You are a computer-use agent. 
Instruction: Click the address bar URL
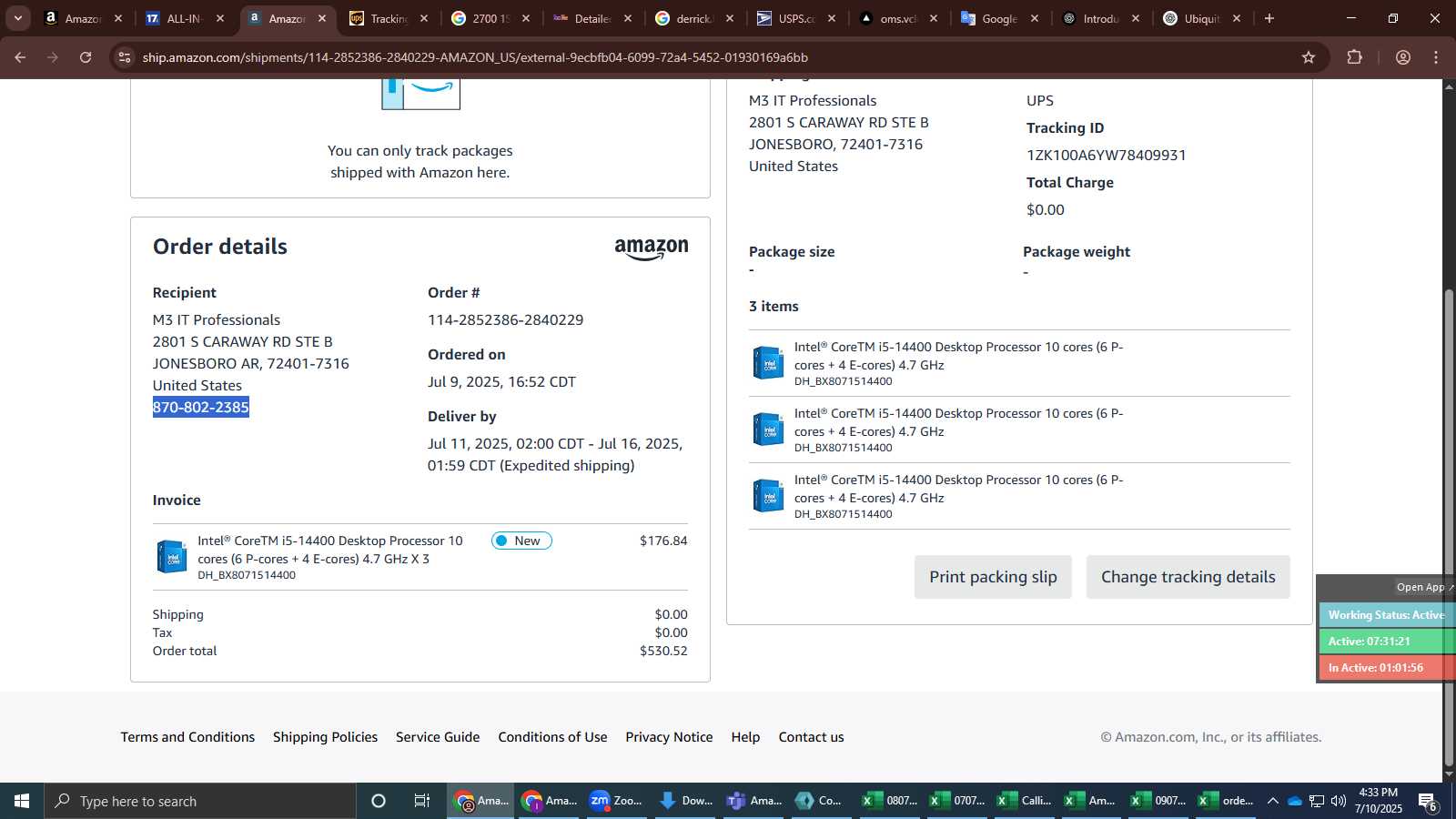click(475, 57)
